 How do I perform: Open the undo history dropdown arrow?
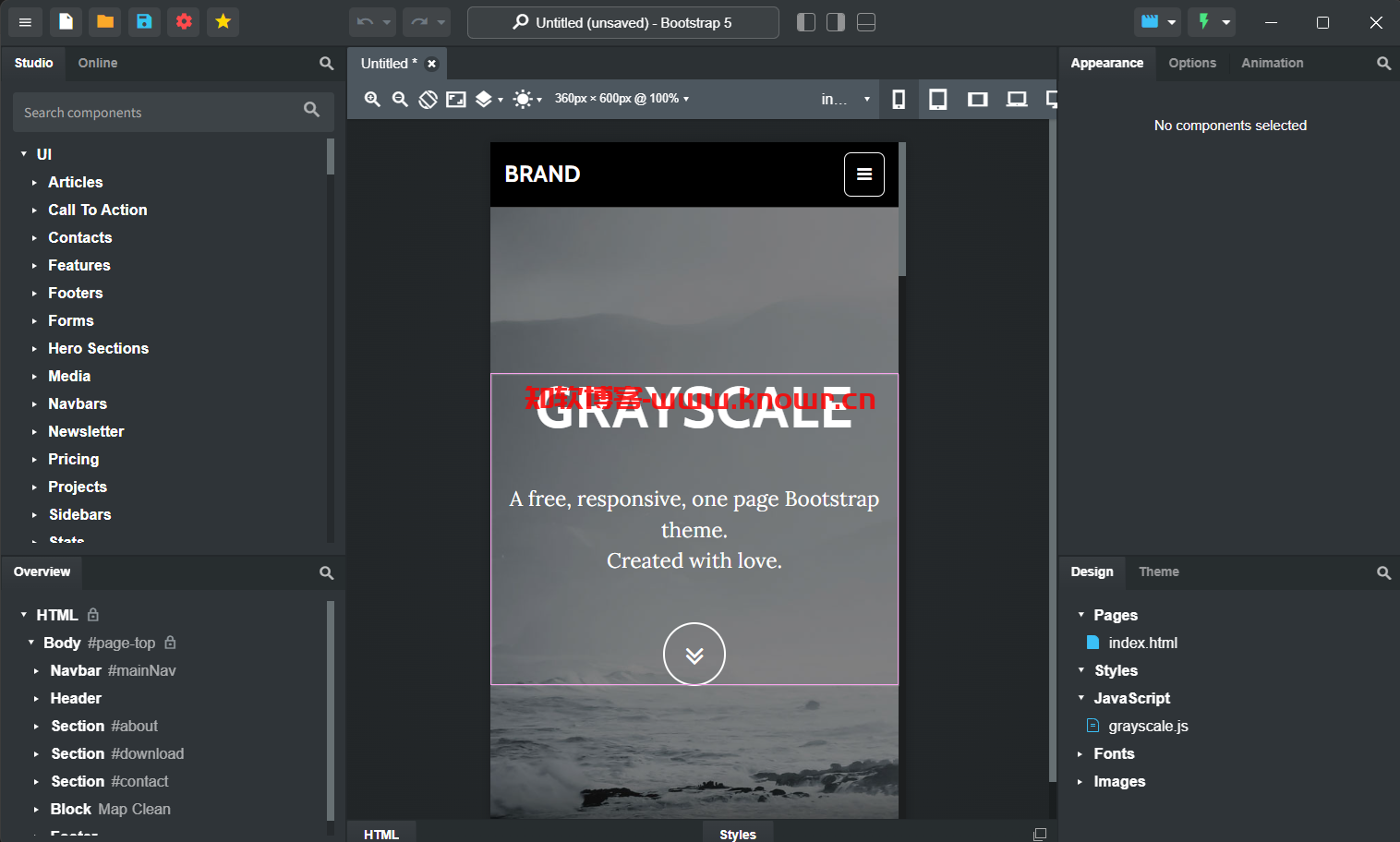pos(387,22)
